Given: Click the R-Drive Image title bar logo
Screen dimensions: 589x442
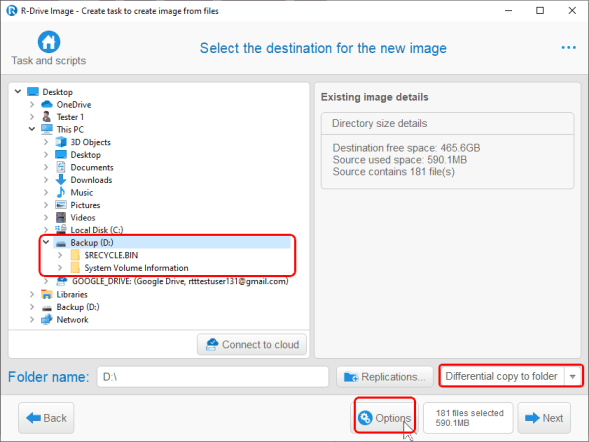Looking at the screenshot, I should [12, 10].
